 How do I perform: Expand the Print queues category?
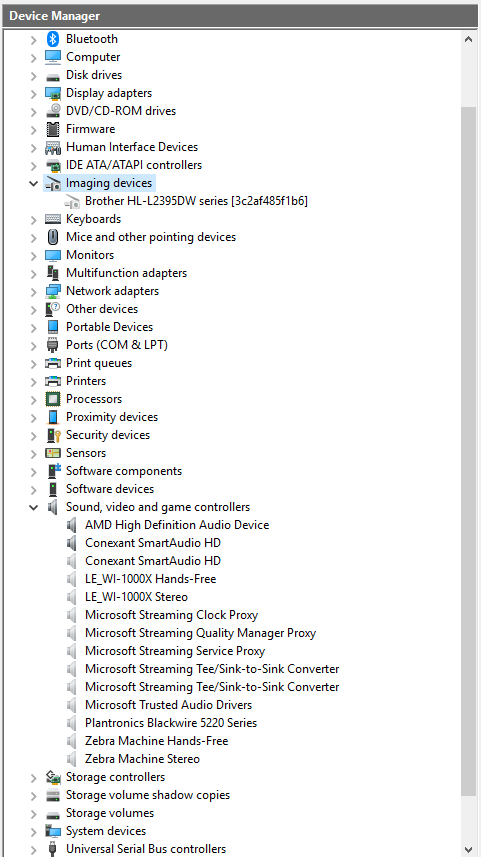click(33, 363)
